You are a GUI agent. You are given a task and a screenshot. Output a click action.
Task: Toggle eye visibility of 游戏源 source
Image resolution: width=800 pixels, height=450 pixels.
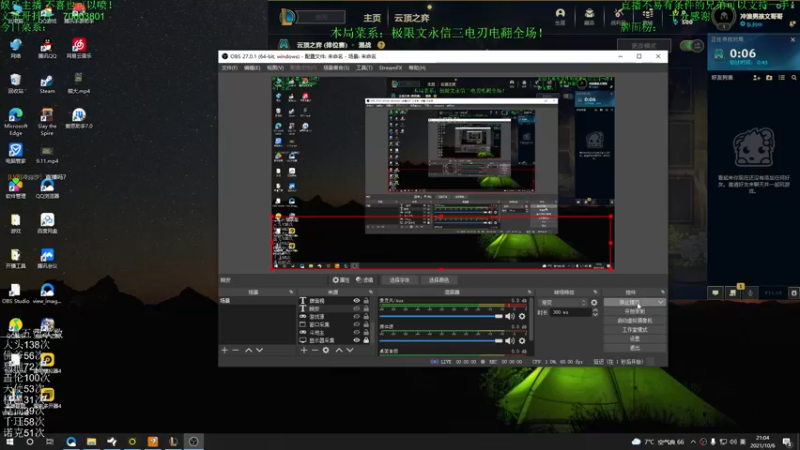(x=357, y=317)
